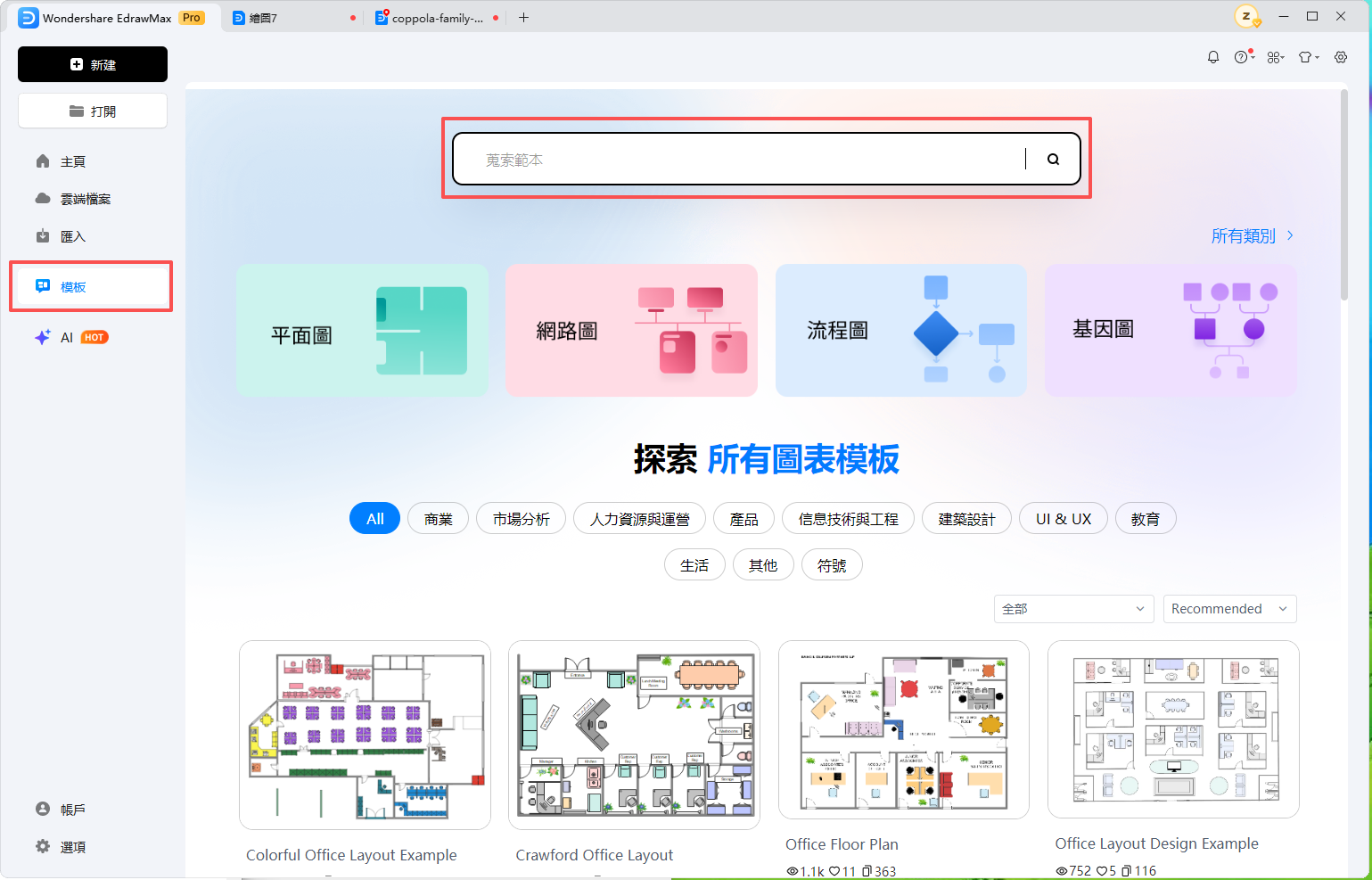Switch to the 繪圖7 tab
Screen dimensions: 1372x880
click(294, 18)
